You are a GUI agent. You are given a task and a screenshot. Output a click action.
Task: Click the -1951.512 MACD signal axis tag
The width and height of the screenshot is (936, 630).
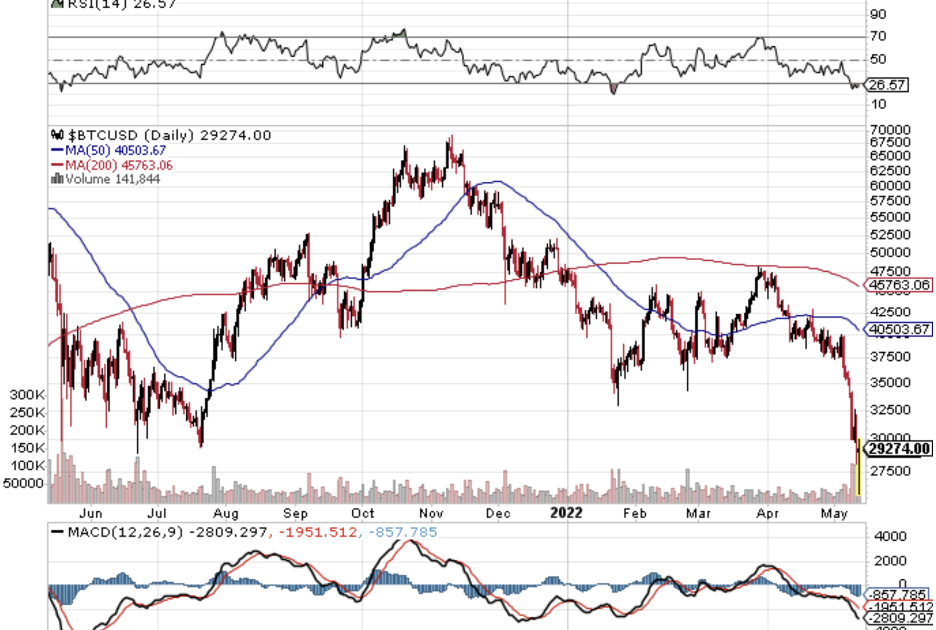click(898, 607)
